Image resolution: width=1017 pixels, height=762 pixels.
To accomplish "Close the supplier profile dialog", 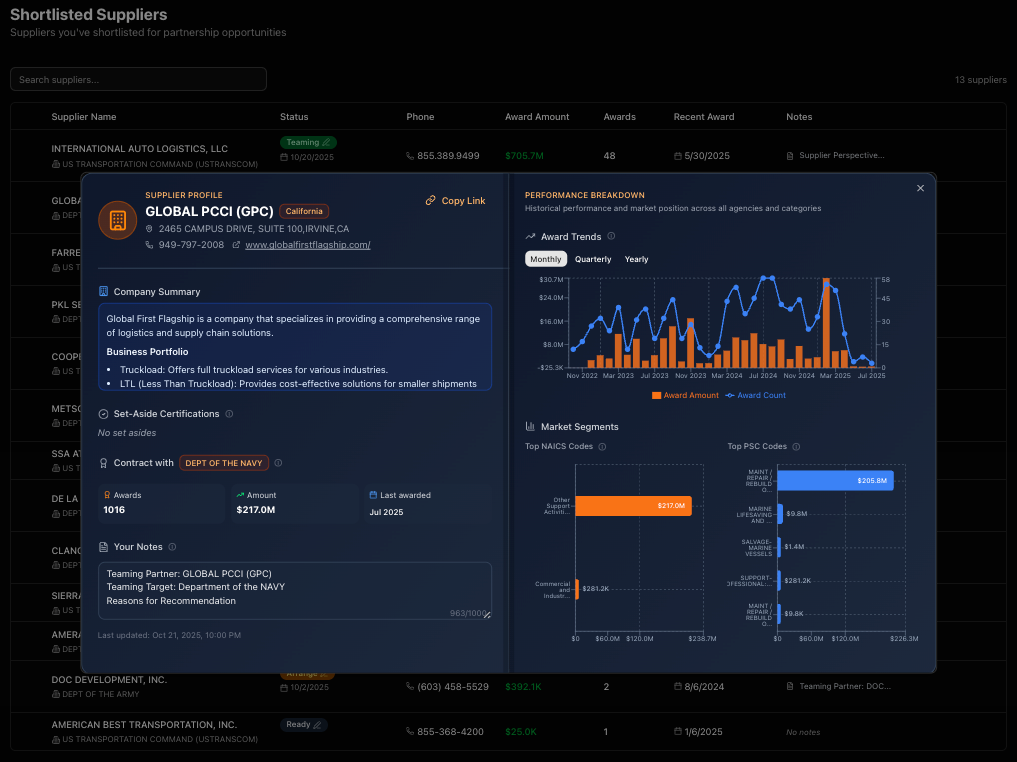I will pos(920,188).
